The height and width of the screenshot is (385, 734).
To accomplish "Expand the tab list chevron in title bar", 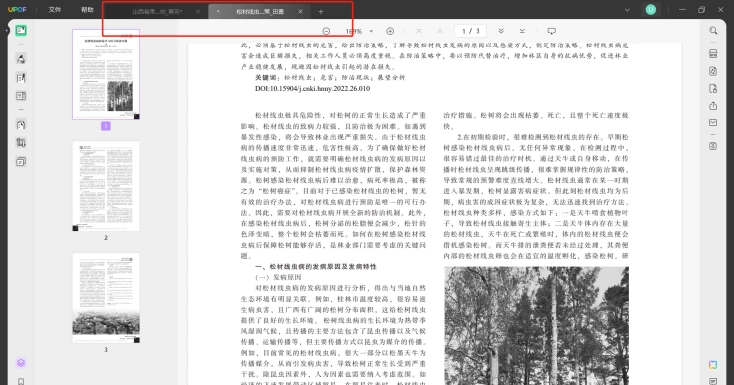I will 627,10.
